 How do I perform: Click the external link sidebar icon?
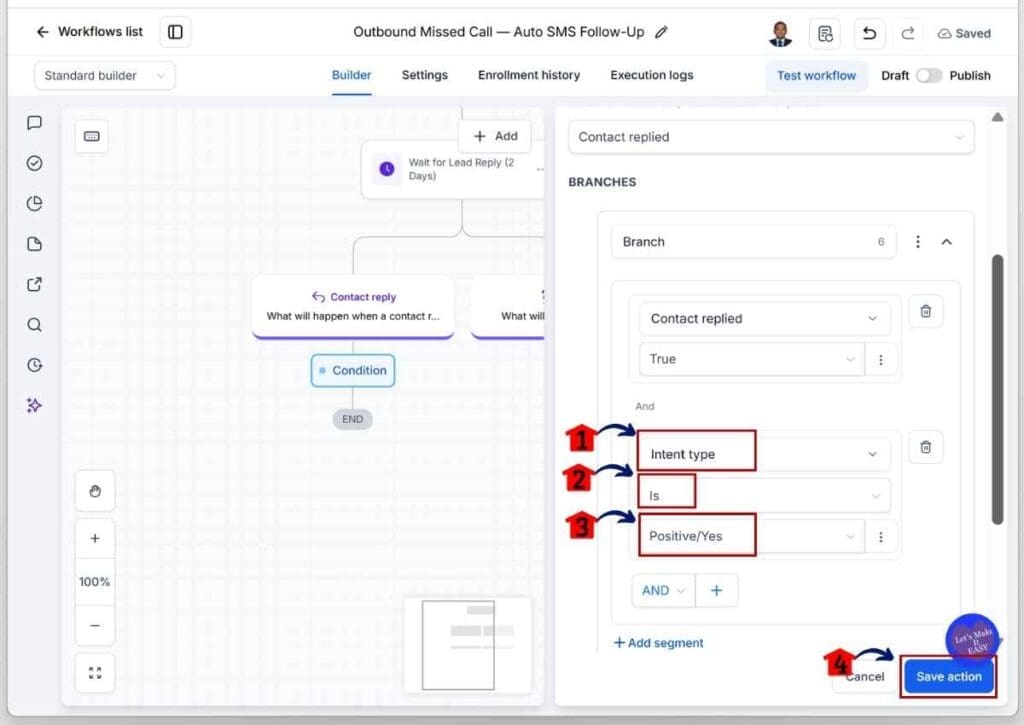click(35, 284)
